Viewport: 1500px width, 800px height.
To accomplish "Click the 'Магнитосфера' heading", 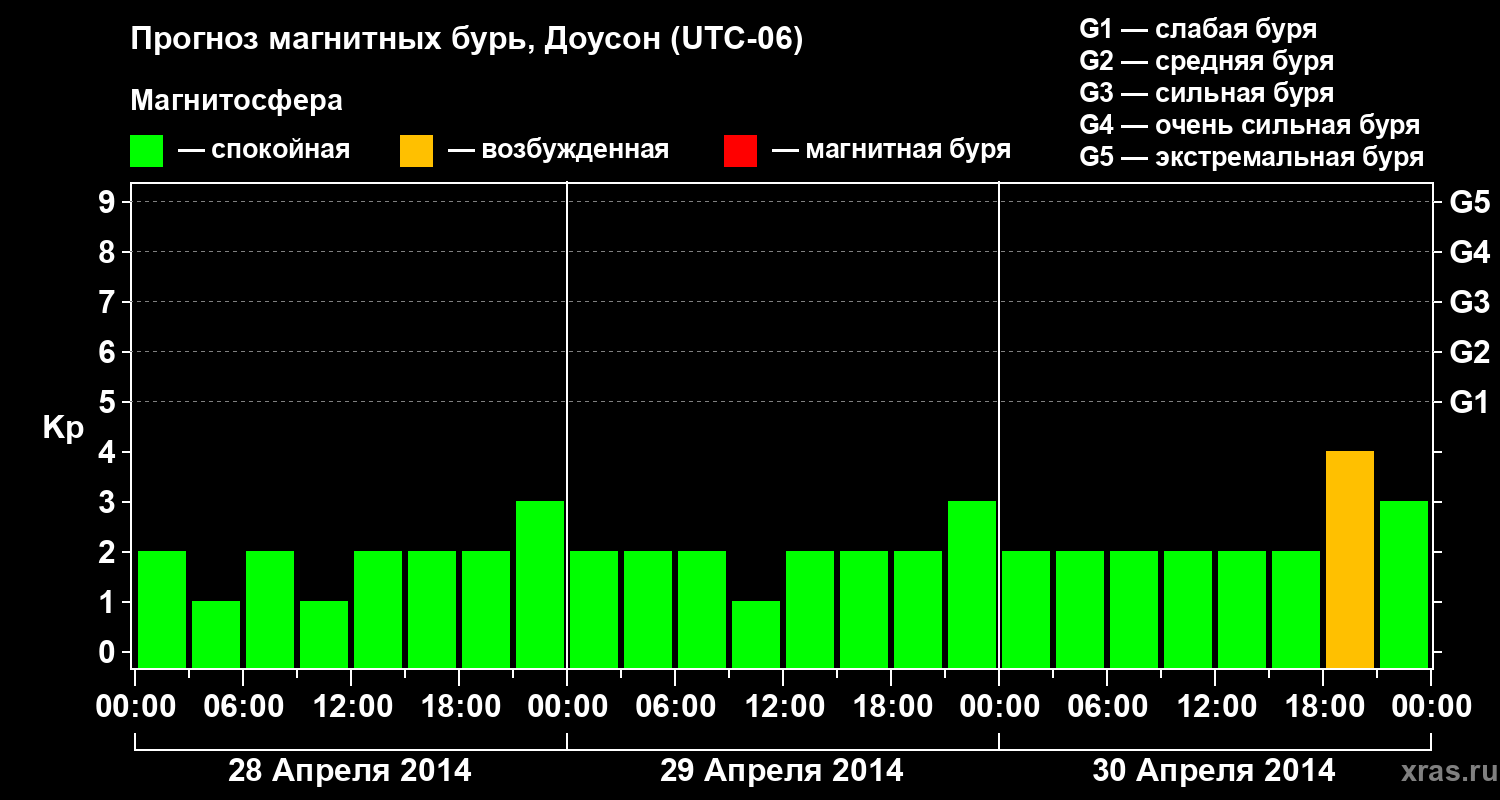I will [x=237, y=101].
